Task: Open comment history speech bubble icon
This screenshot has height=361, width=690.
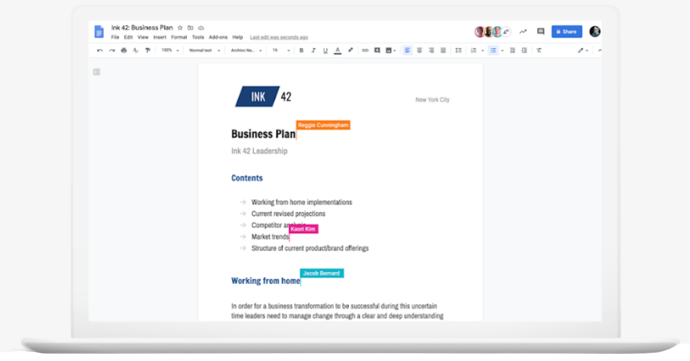Action: (x=541, y=31)
